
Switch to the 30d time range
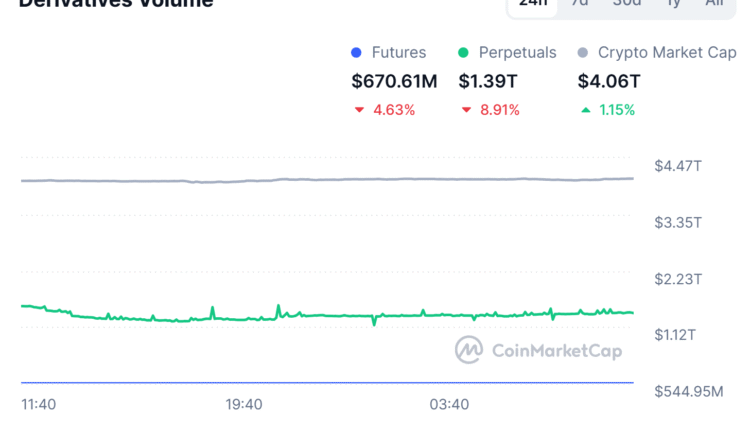tap(627, 3)
